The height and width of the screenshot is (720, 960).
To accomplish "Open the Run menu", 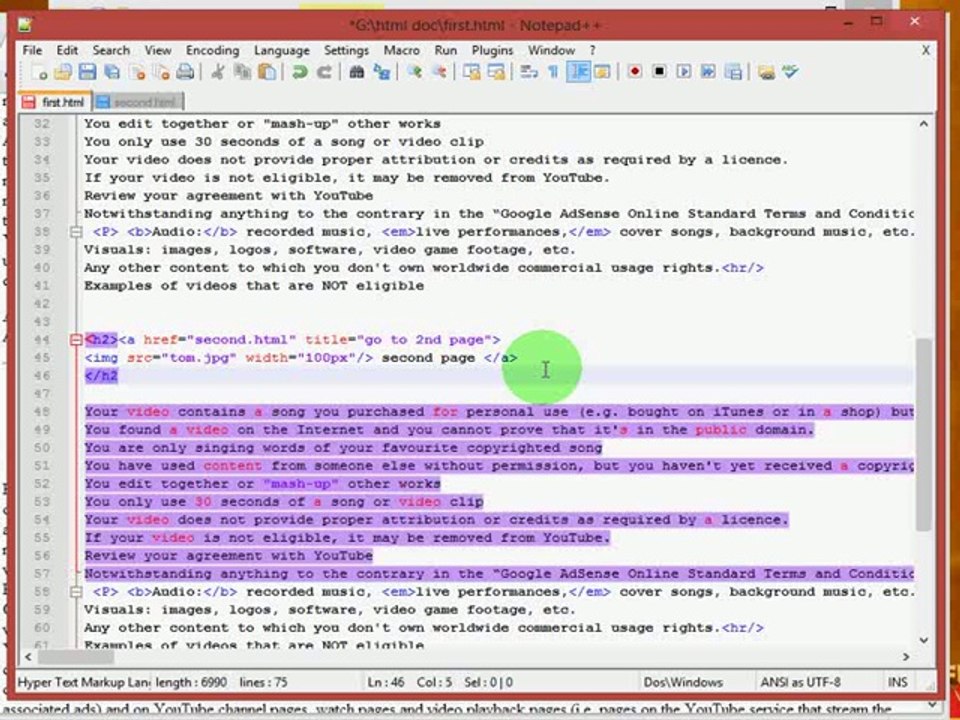I will coord(445,50).
